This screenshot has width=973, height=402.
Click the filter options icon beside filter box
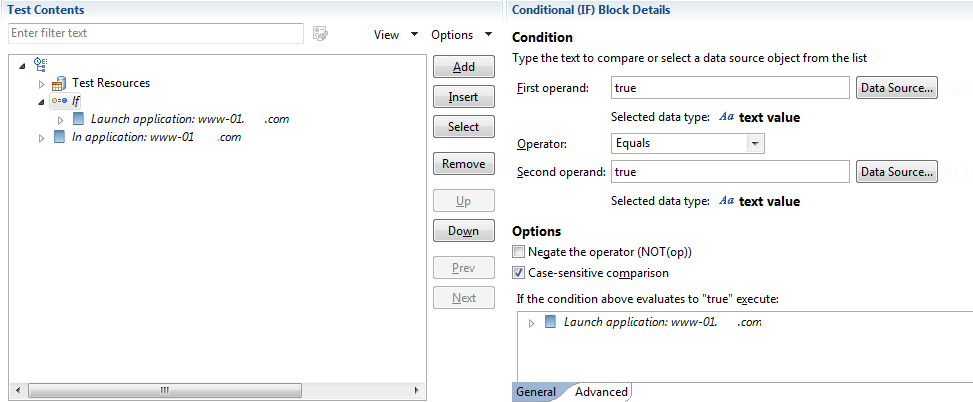(320, 34)
